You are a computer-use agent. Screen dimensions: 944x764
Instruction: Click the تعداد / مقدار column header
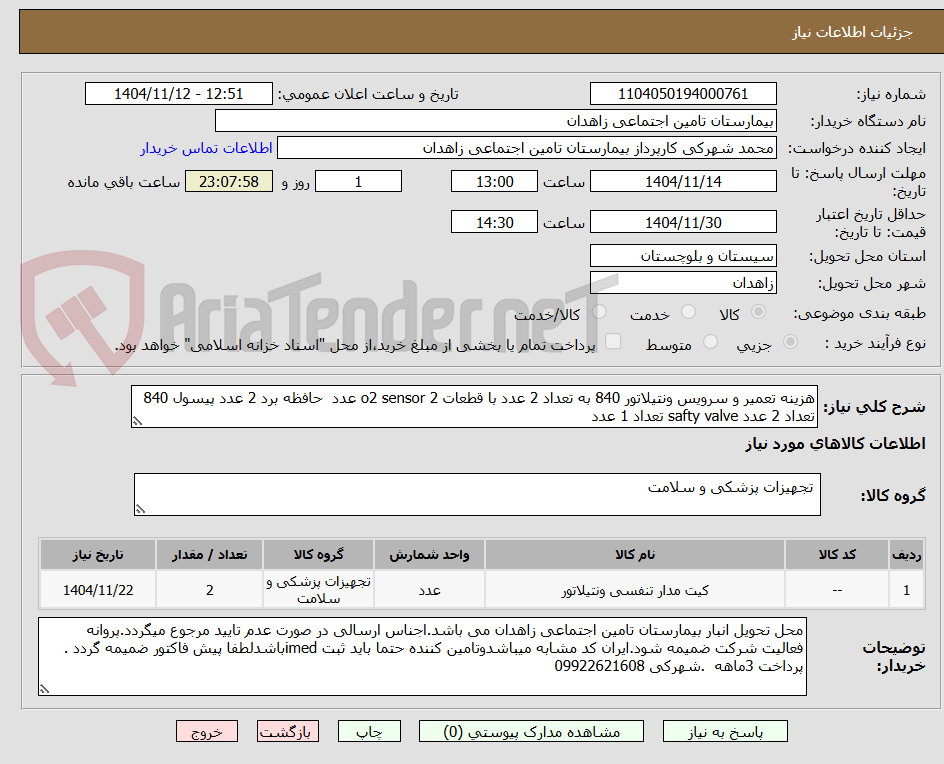point(210,554)
